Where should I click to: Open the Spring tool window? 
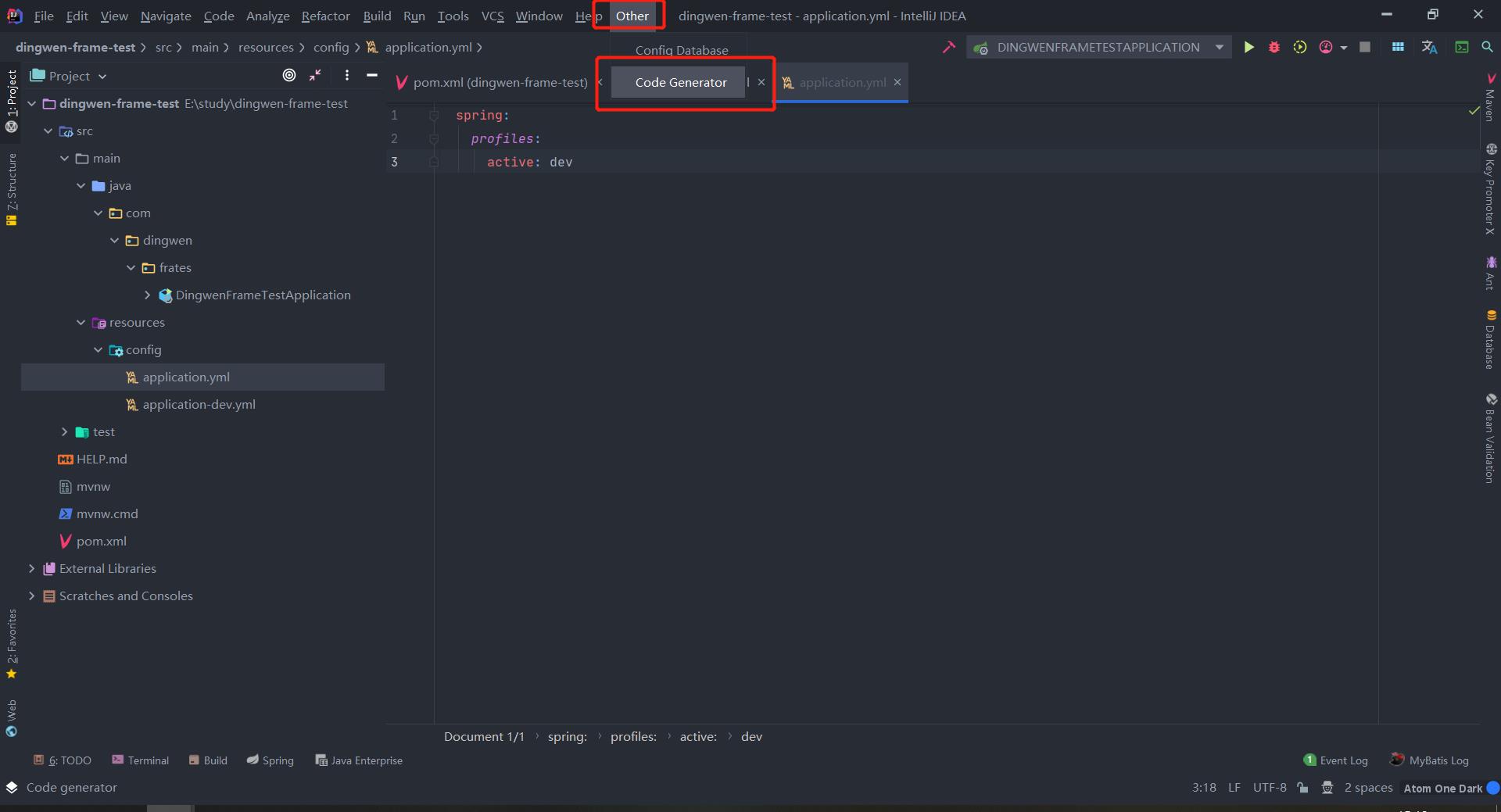[x=270, y=760]
